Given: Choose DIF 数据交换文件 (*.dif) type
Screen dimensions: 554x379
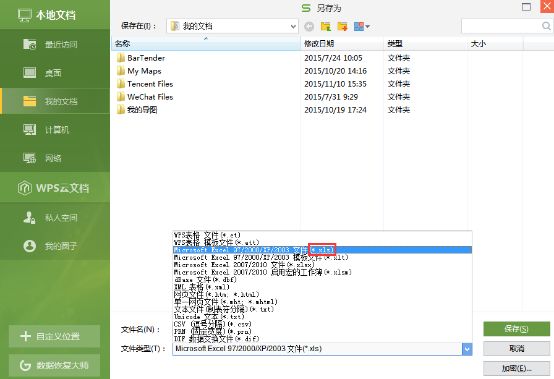Looking at the screenshot, I should tap(322, 338).
